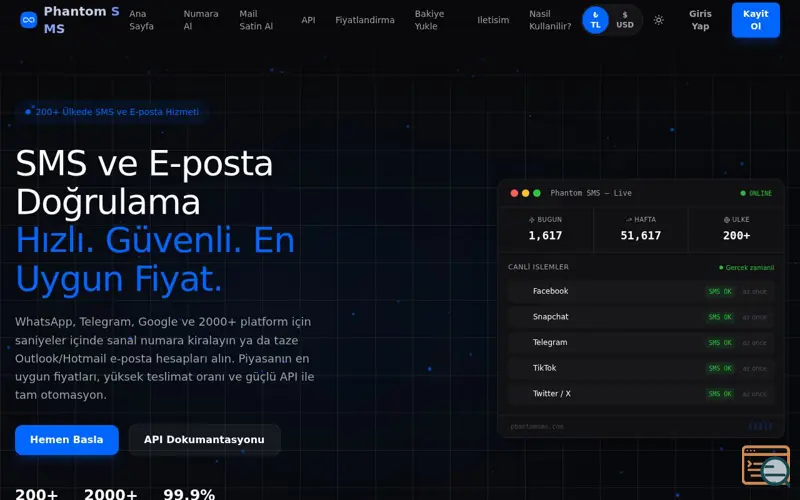
Task: Open the API nav link
Action: [x=308, y=20]
